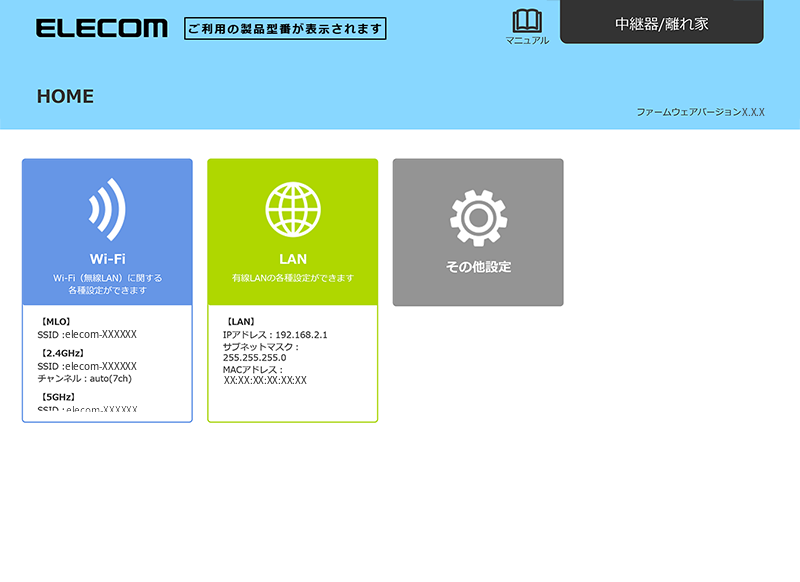
Task: Click the 有線LANの各種設定ができます description
Action: [x=293, y=278]
